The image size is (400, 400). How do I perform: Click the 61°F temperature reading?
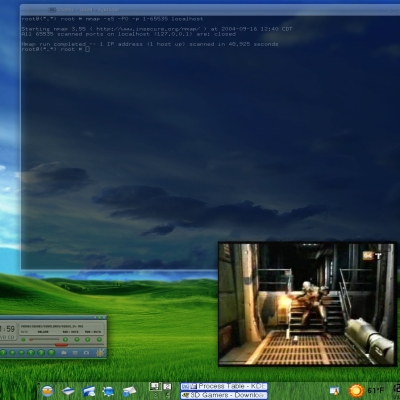click(376, 390)
